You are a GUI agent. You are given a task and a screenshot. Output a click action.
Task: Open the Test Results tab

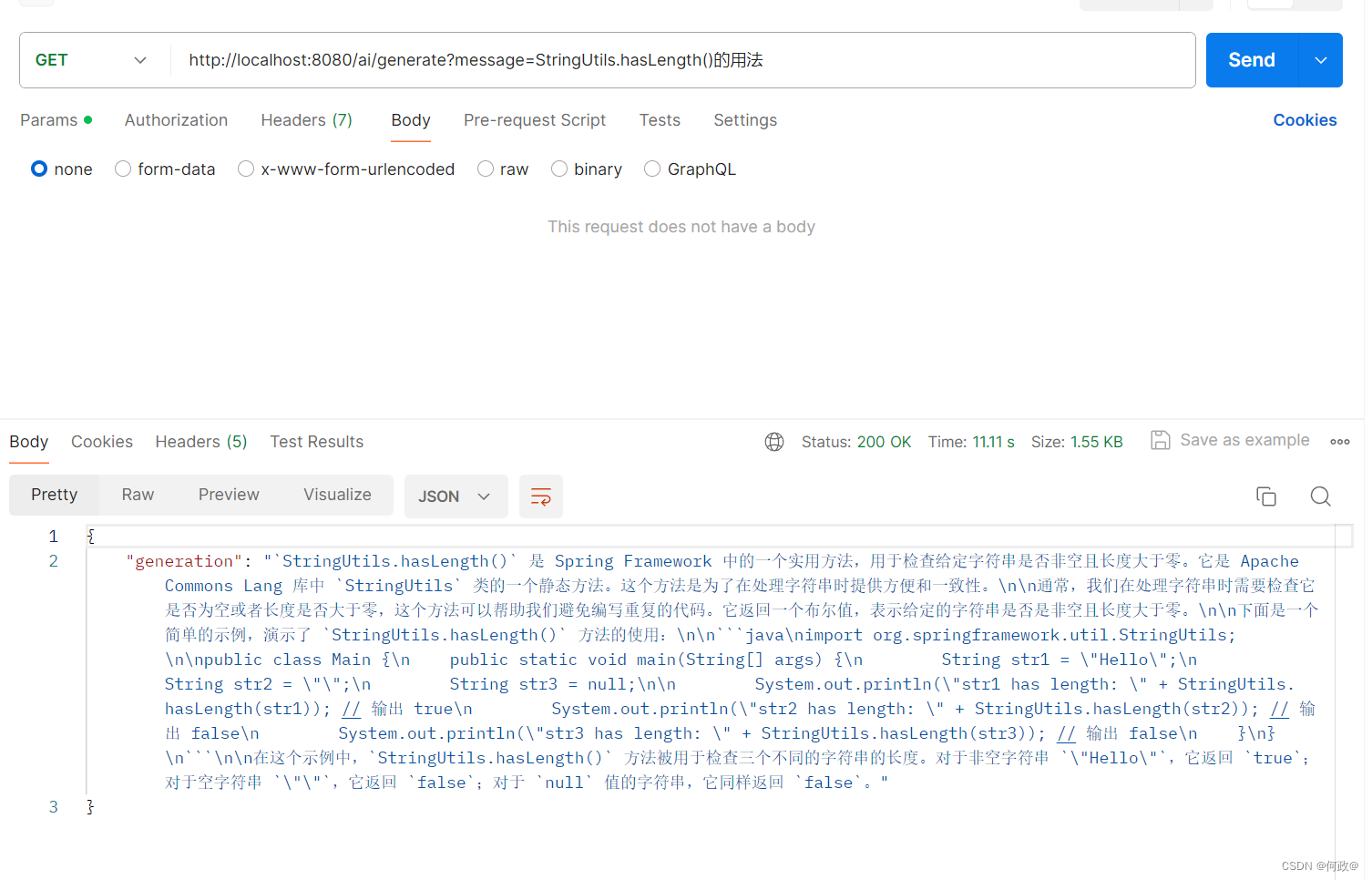(x=317, y=442)
